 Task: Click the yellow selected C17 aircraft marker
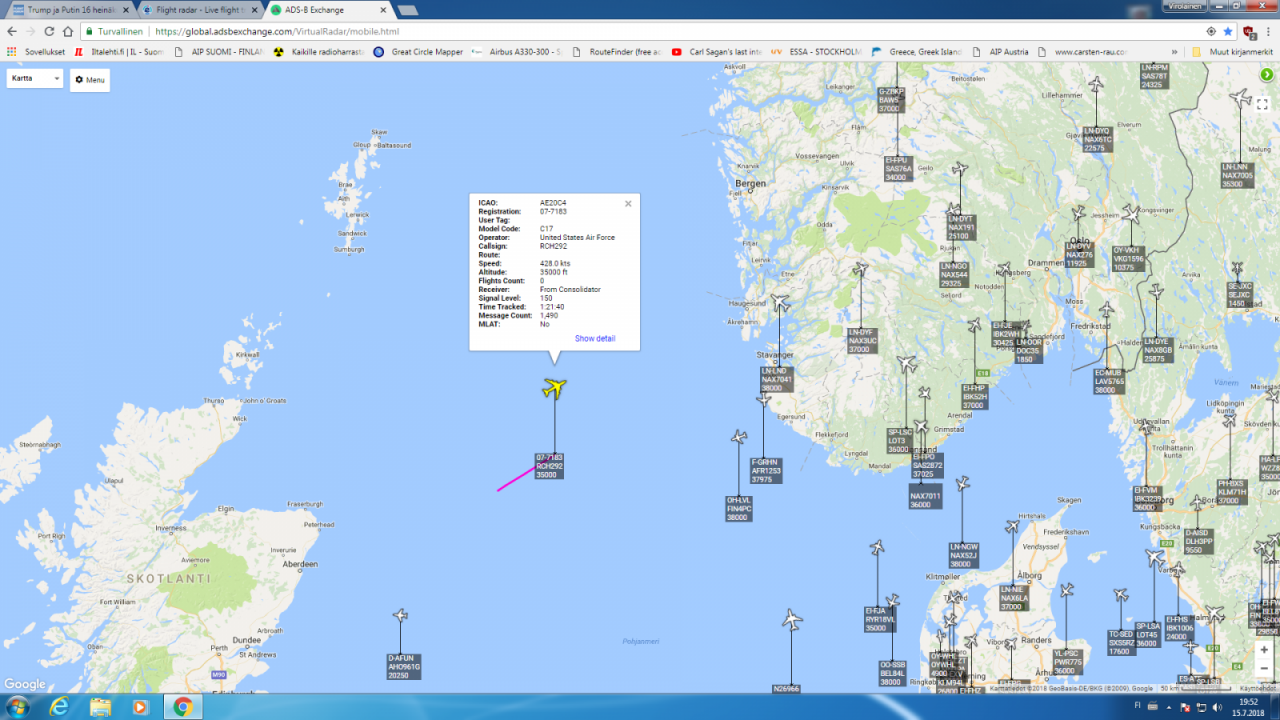[x=554, y=387]
